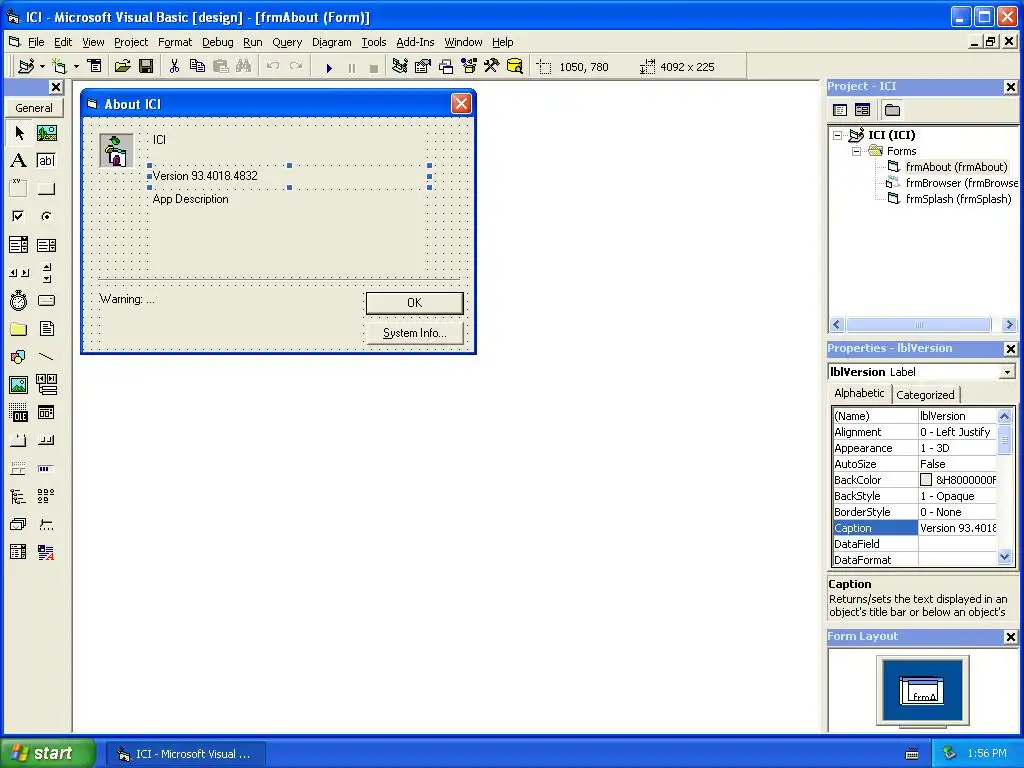Image resolution: width=1024 pixels, height=768 pixels.
Task: Open the Add Form dropdown arrow
Action: (x=76, y=66)
